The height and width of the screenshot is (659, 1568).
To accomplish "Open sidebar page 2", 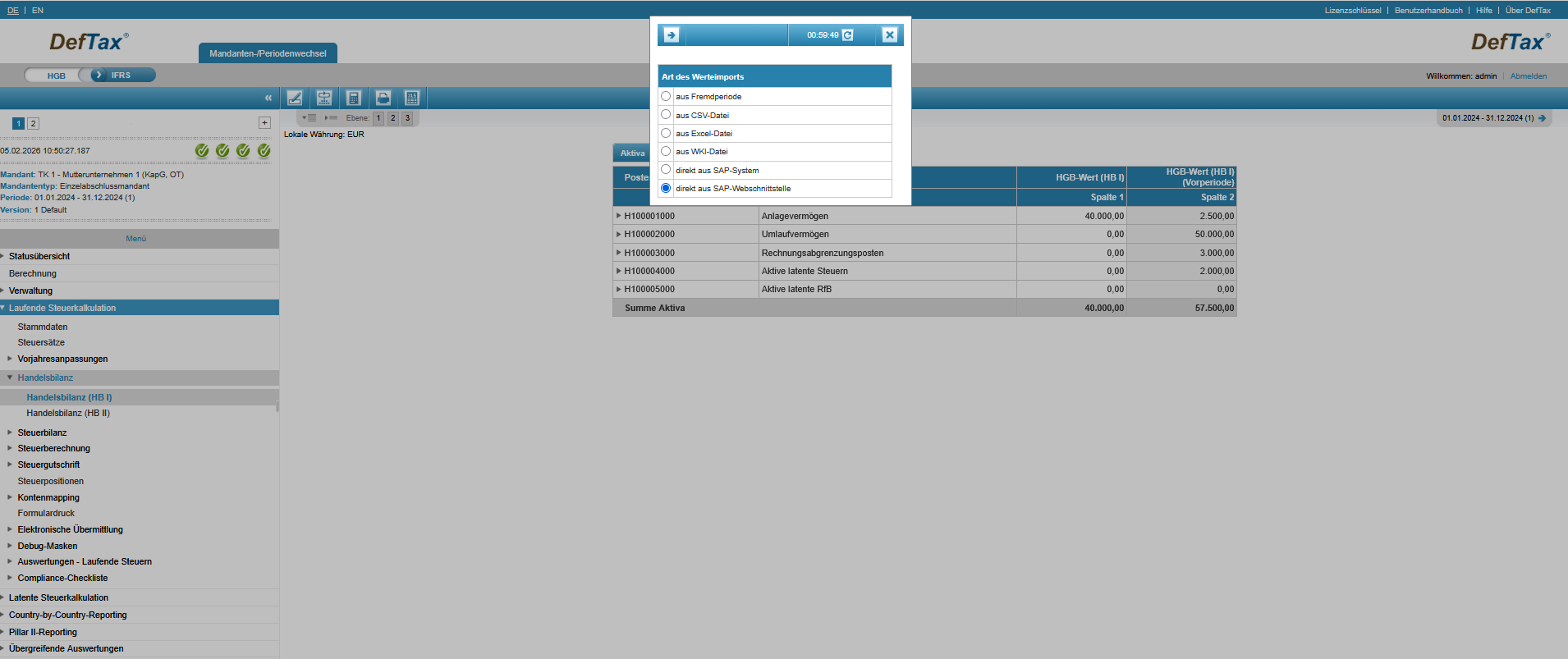I will [x=33, y=123].
